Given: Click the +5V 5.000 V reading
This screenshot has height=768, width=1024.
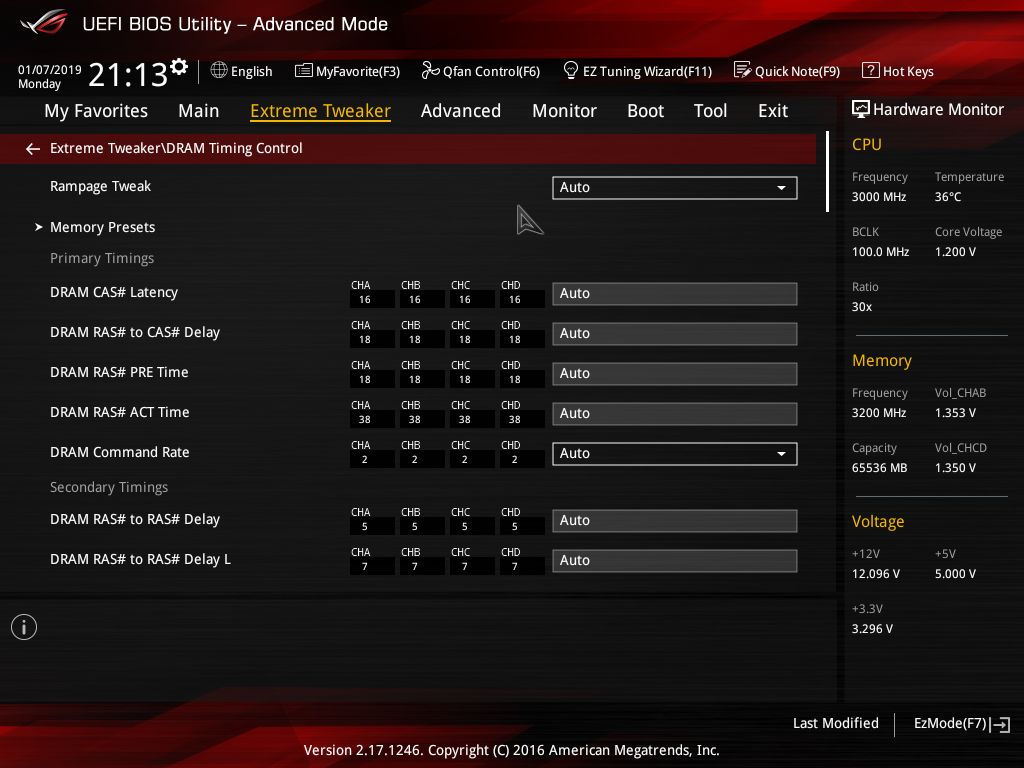Looking at the screenshot, I should 955,573.
